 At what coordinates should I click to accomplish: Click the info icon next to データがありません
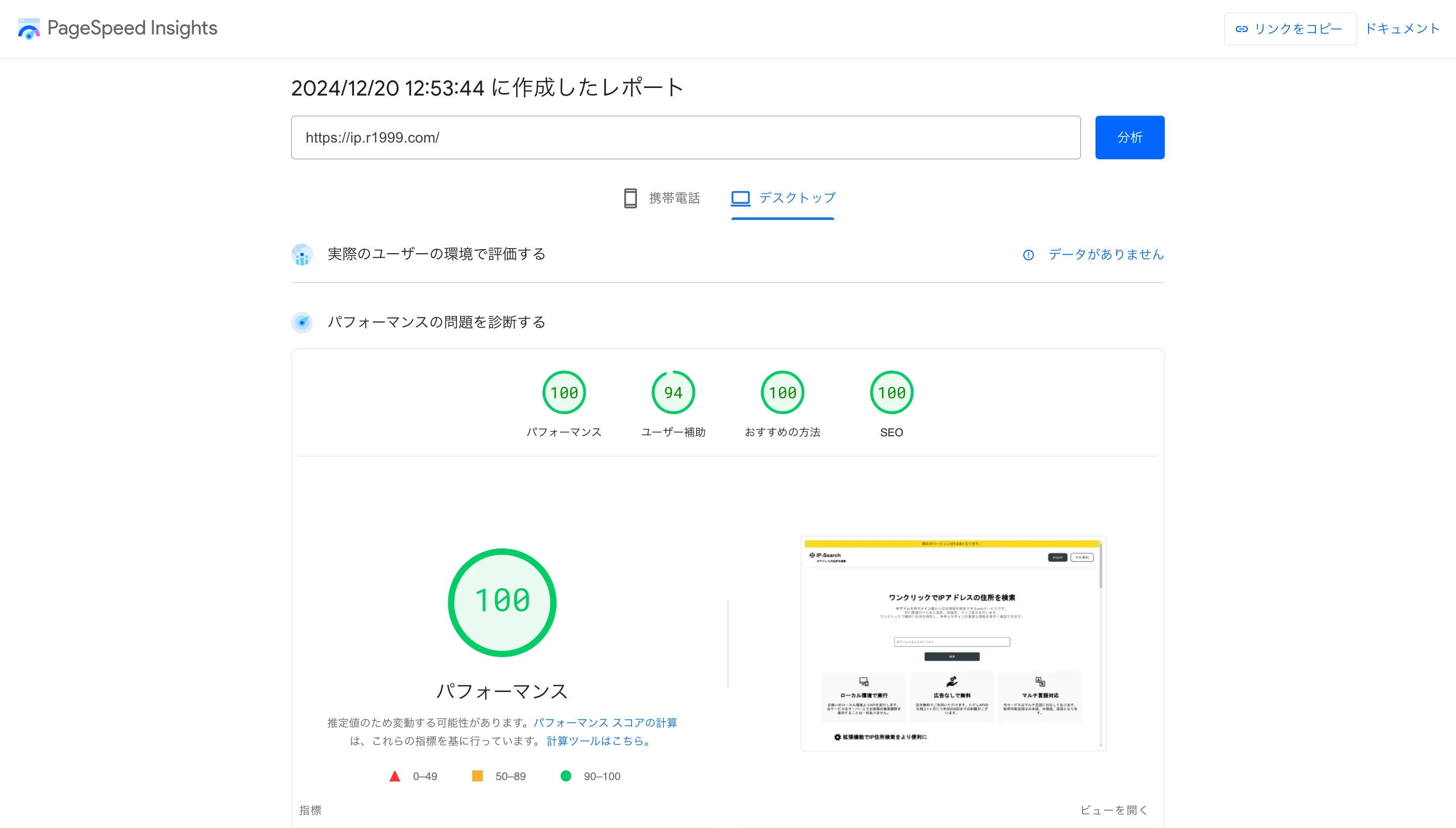click(x=1028, y=255)
